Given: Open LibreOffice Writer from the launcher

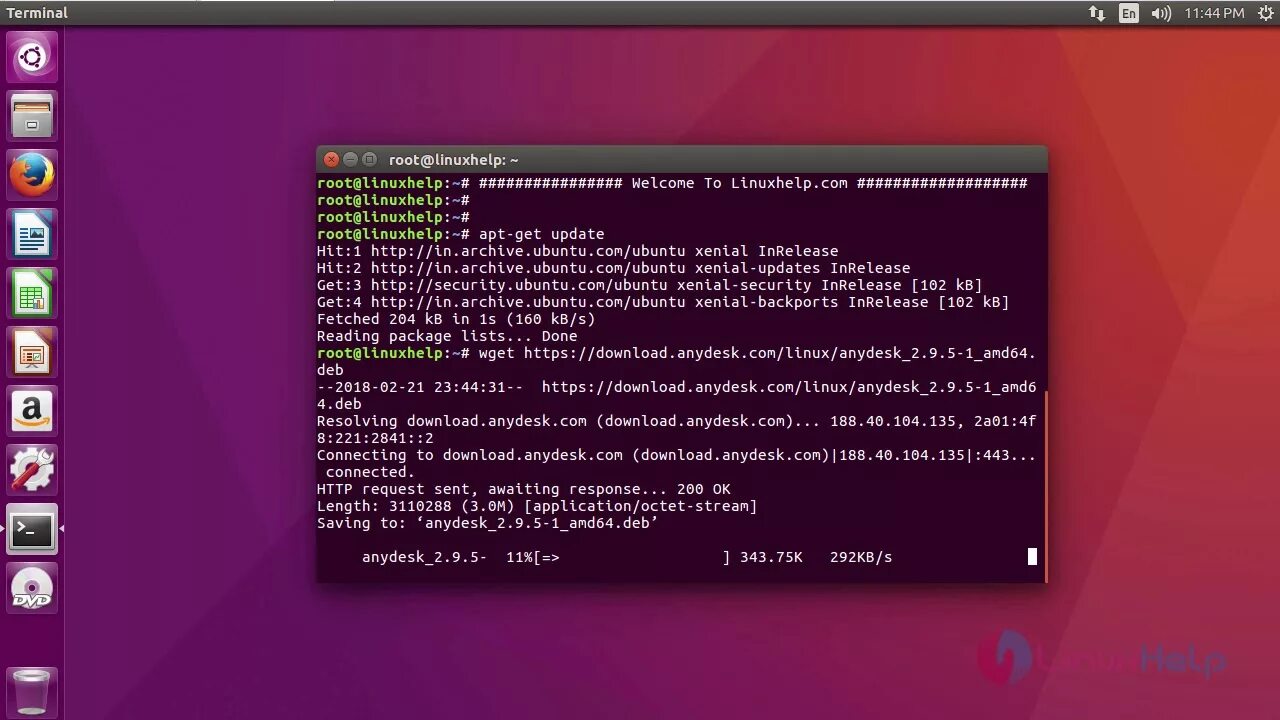Looking at the screenshot, I should click(x=32, y=233).
